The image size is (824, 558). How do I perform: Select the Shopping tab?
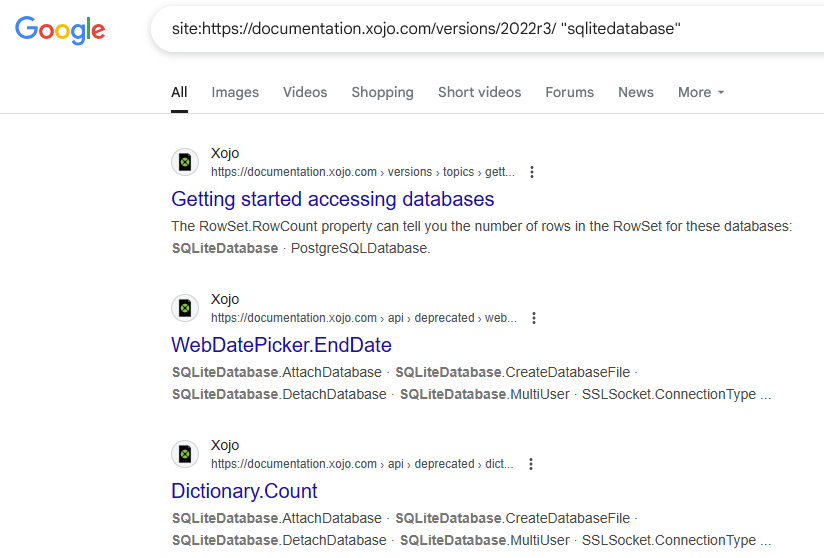pos(383,92)
